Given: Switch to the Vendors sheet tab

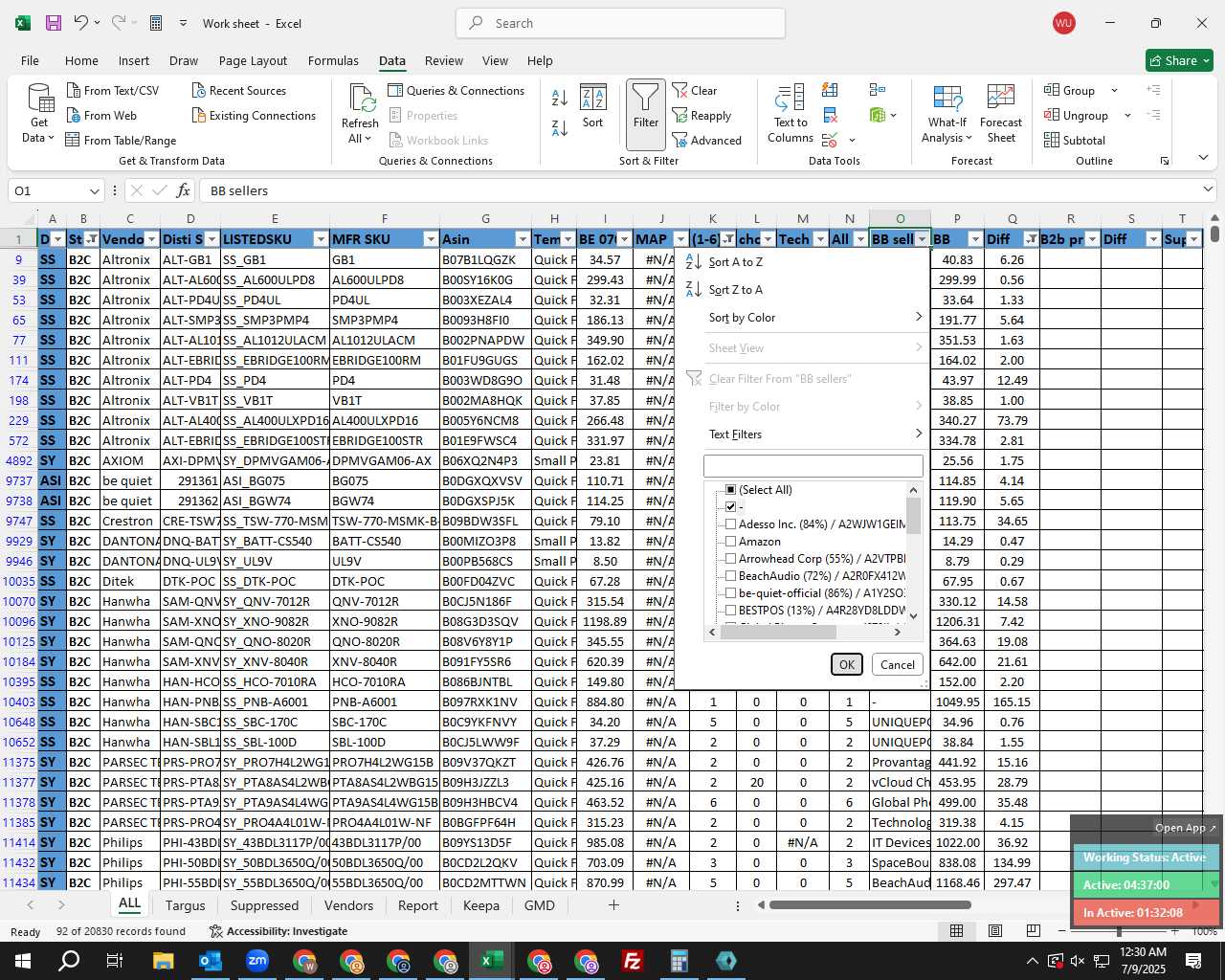Looking at the screenshot, I should coord(348,905).
